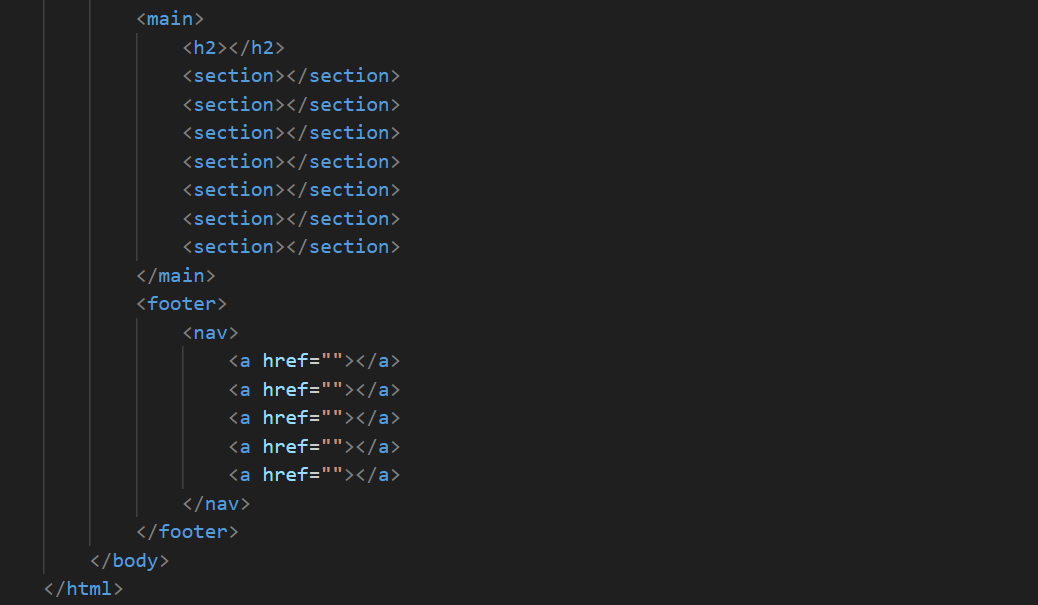The height and width of the screenshot is (605, 1038).
Task: Click the last section's closing tag
Action: tap(343, 247)
